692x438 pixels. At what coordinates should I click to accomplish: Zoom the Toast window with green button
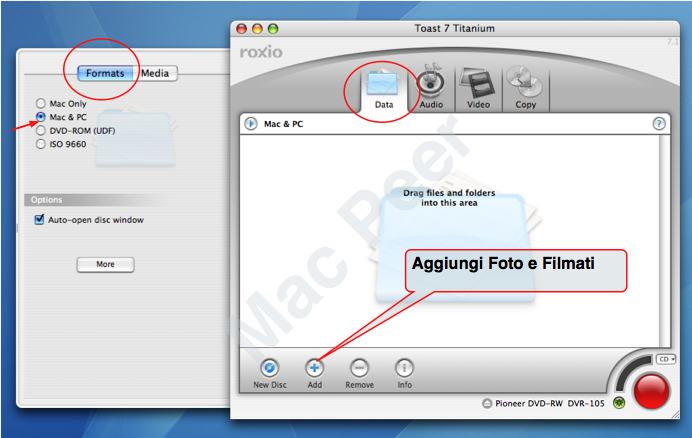coord(273,29)
